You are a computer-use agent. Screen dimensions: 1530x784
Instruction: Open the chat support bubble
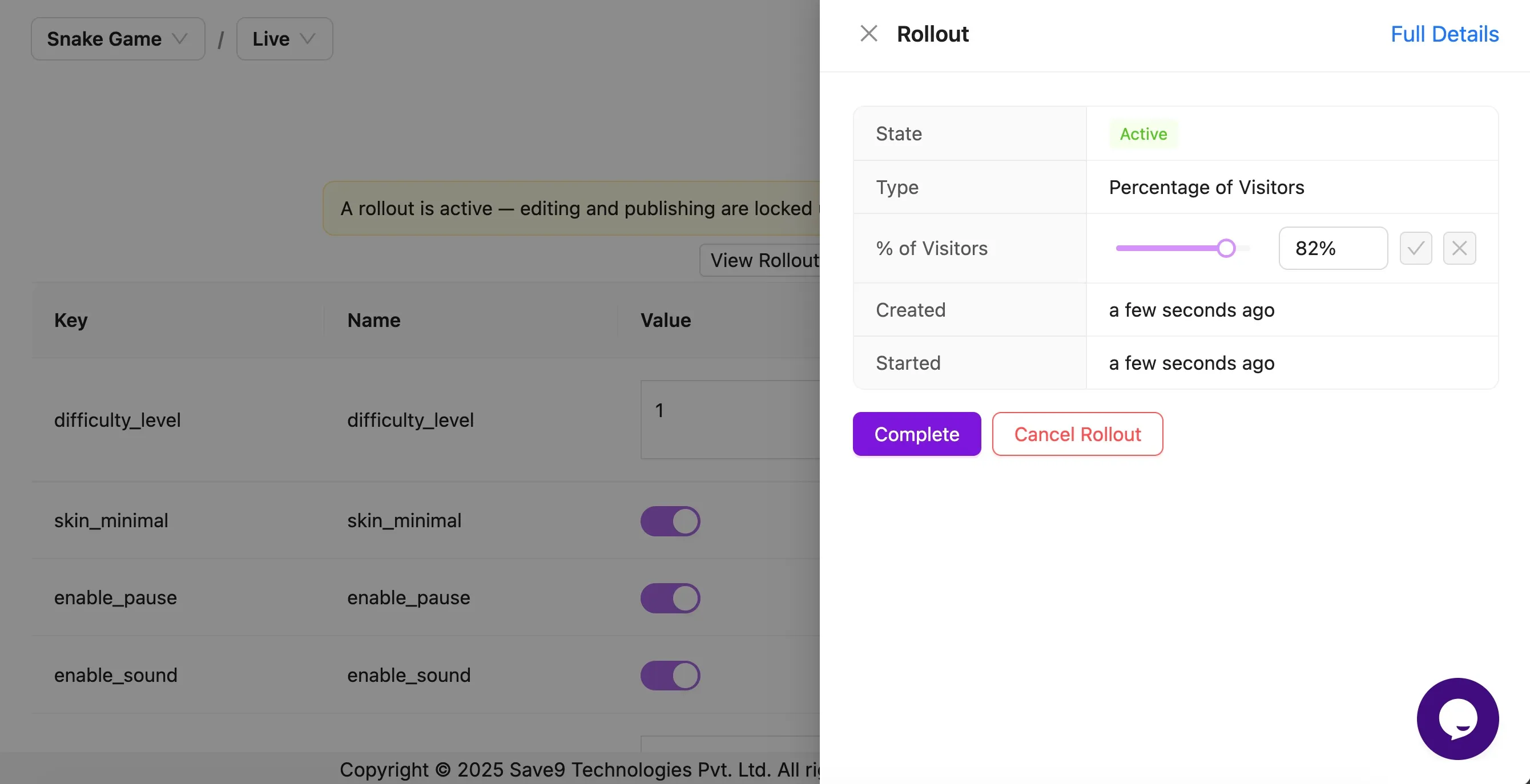pos(1457,719)
